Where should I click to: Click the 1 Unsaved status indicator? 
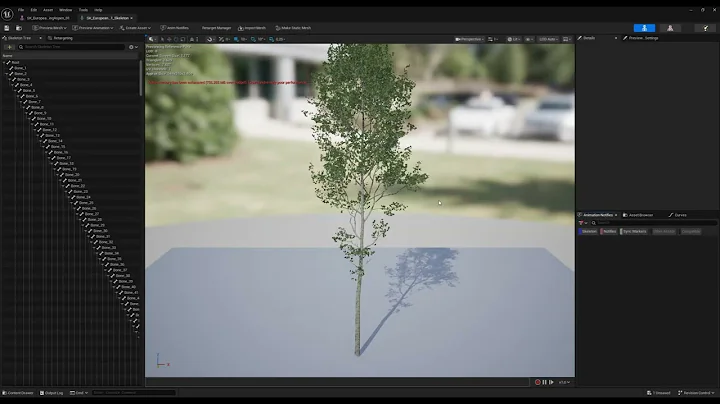[x=658, y=393]
